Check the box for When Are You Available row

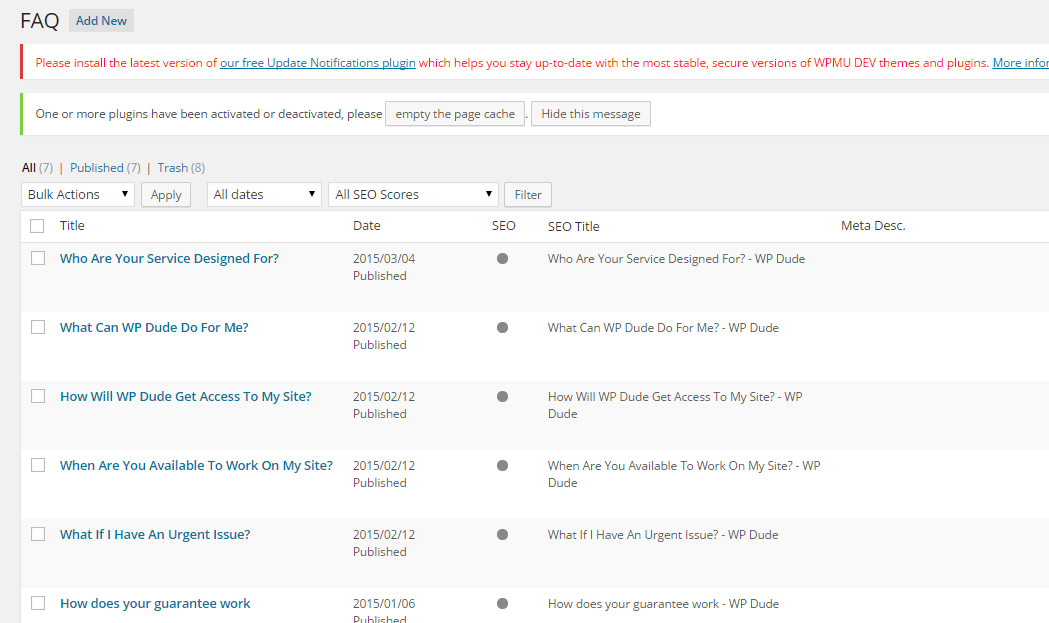tap(38, 465)
